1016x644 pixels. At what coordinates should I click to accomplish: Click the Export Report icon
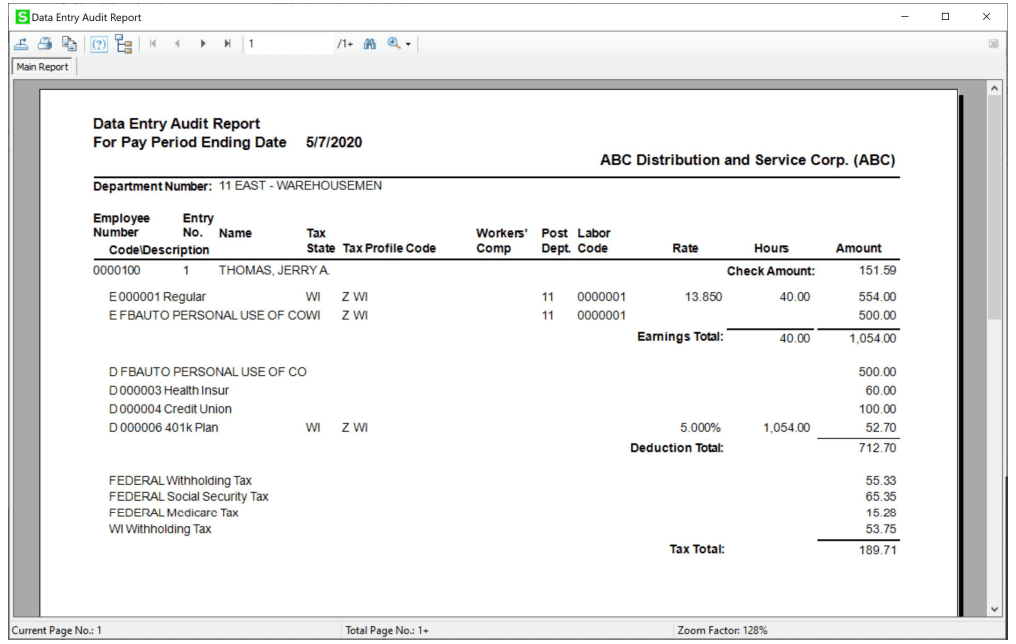click(x=21, y=43)
